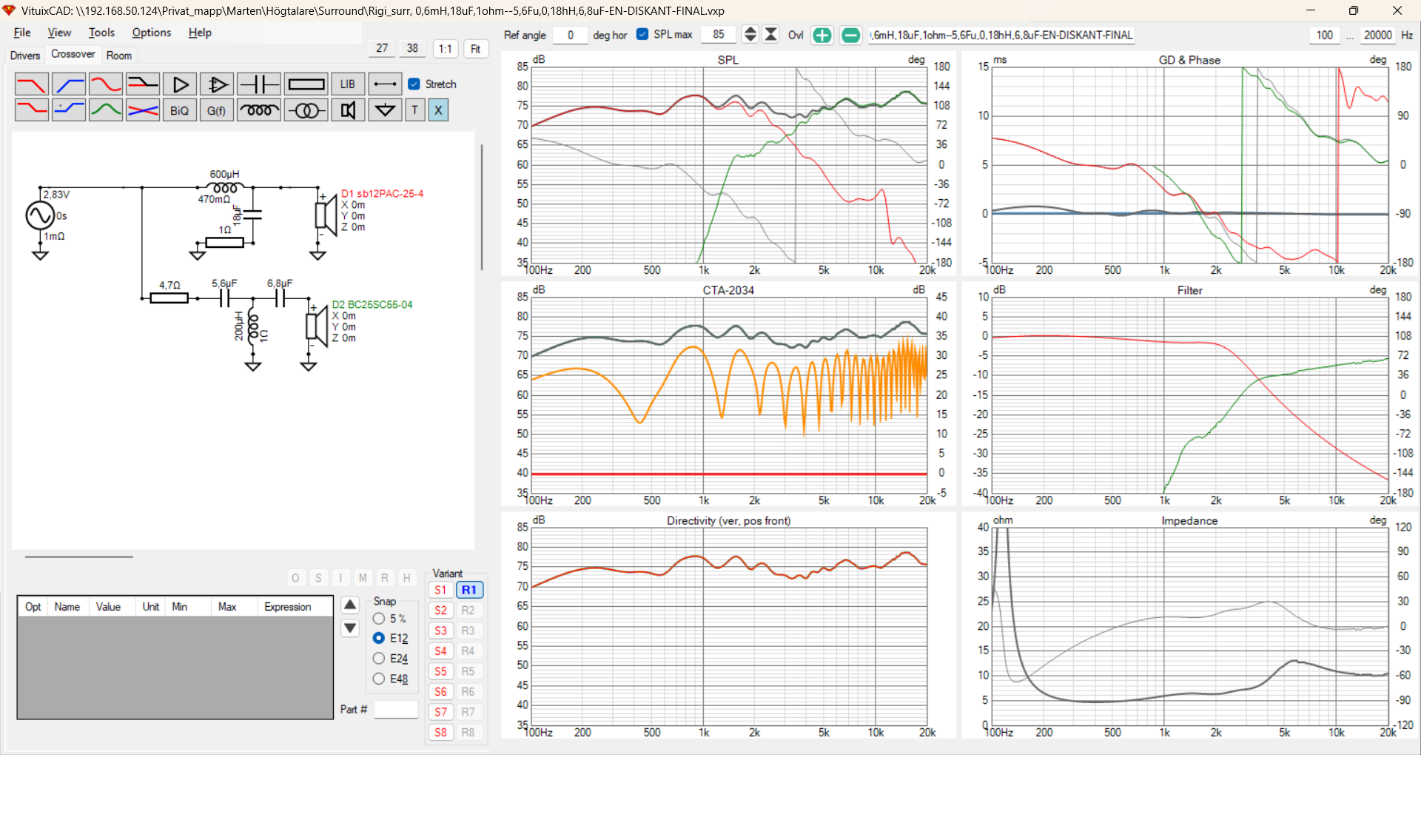Toggle the SPL max checkbox
The height and width of the screenshot is (840, 1421).
642,34
